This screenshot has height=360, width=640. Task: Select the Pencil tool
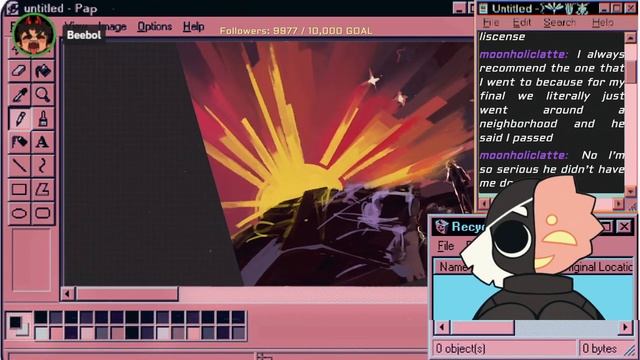pyautogui.click(x=19, y=118)
